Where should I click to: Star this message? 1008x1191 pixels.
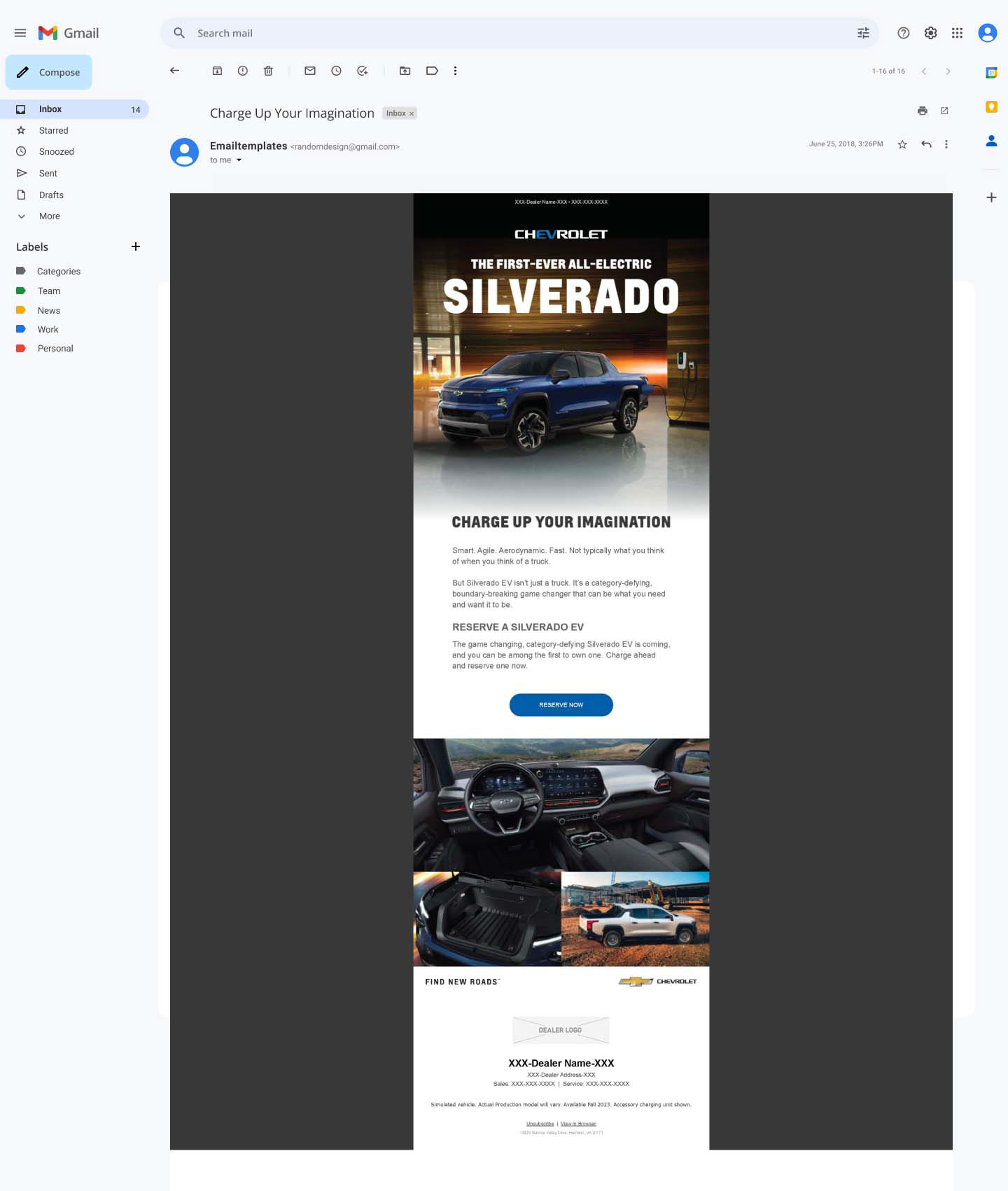click(902, 144)
